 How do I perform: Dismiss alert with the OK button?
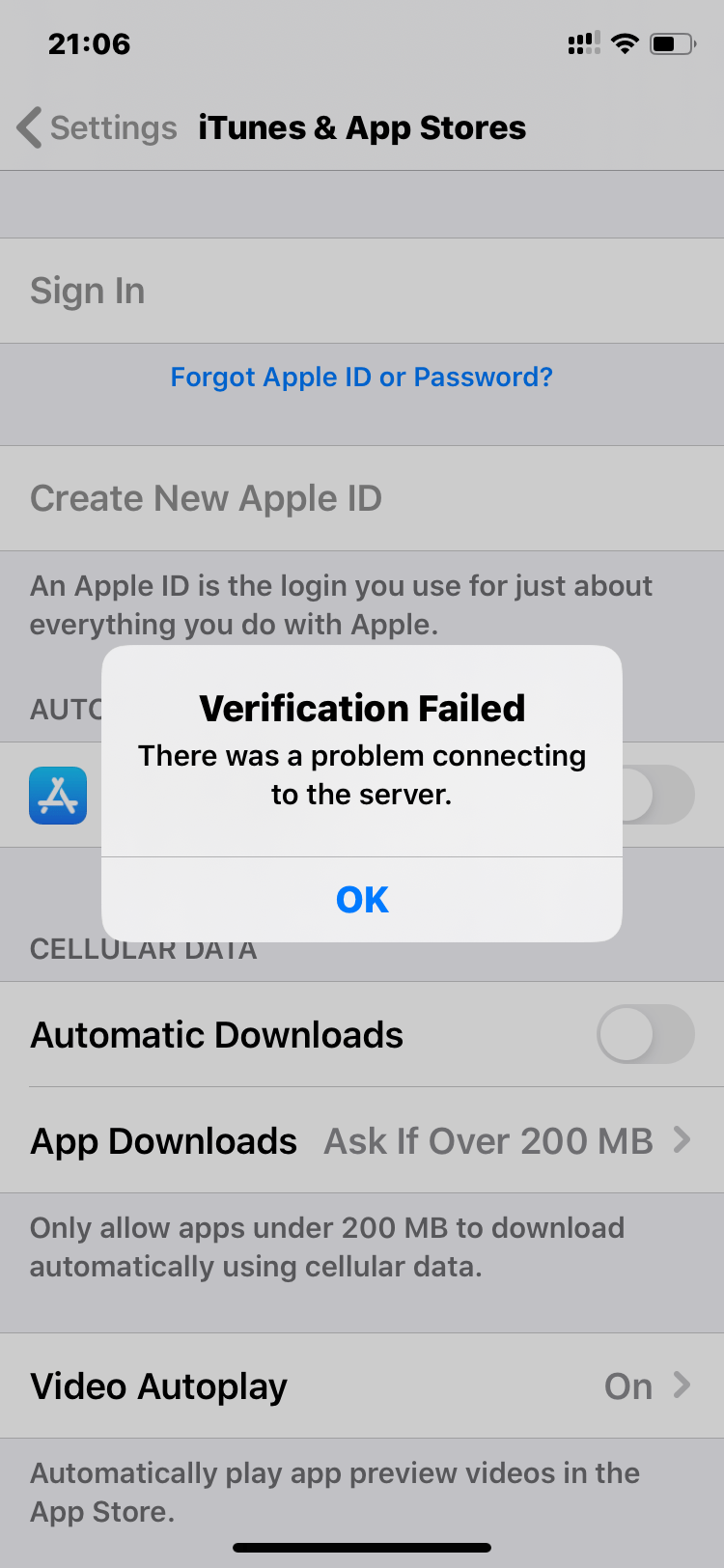pyautogui.click(x=362, y=899)
